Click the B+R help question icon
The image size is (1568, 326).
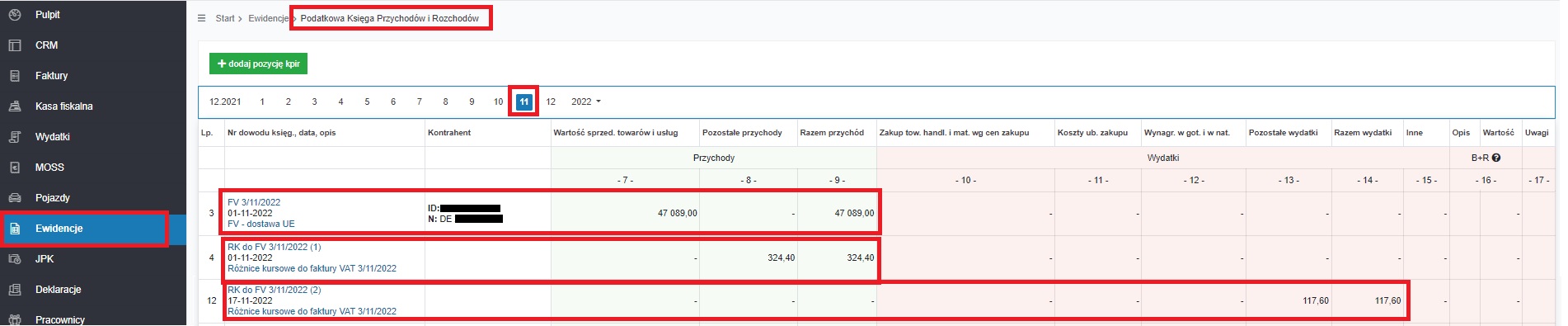click(1495, 158)
